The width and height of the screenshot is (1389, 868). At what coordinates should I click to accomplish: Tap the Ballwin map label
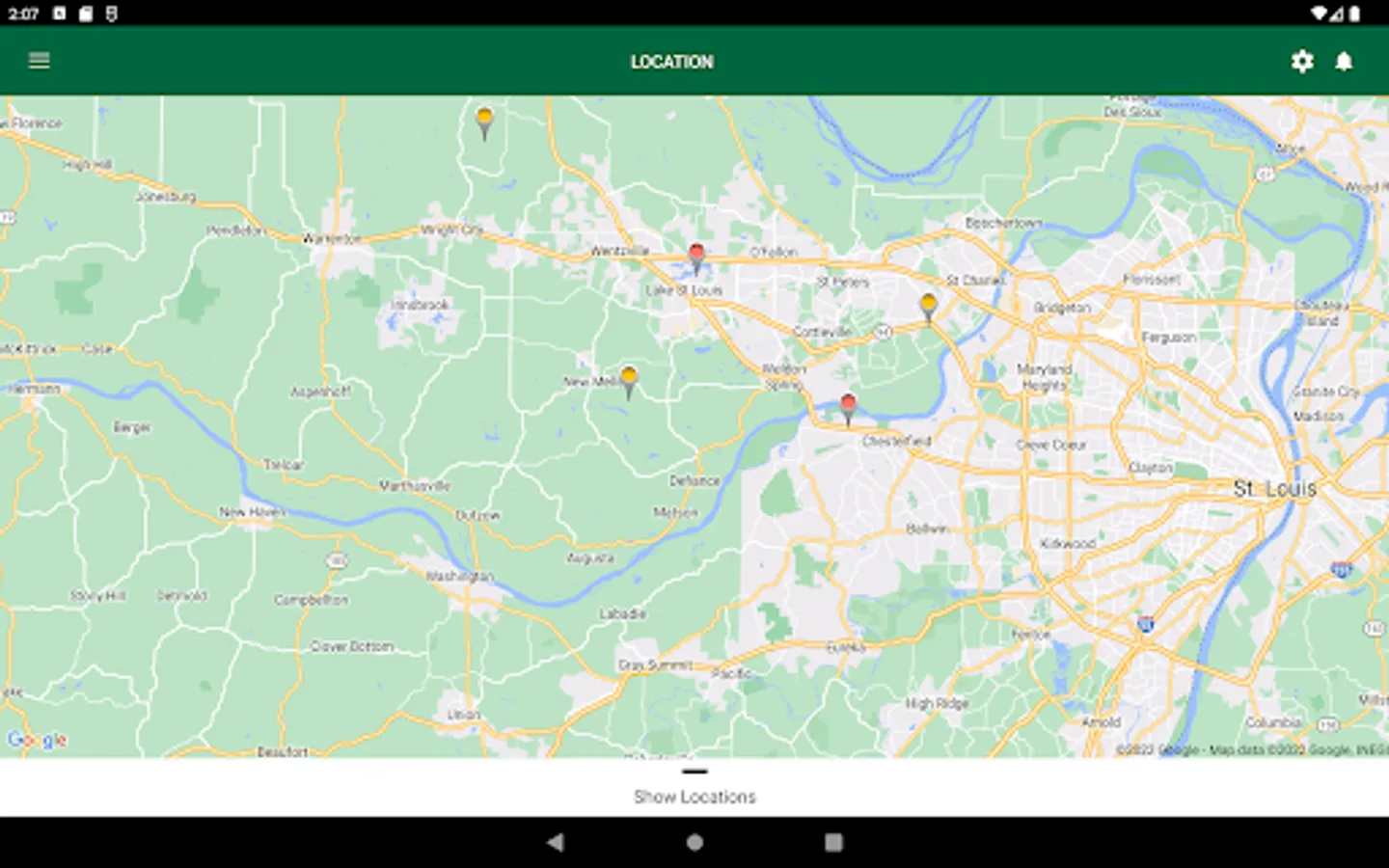pos(927,529)
